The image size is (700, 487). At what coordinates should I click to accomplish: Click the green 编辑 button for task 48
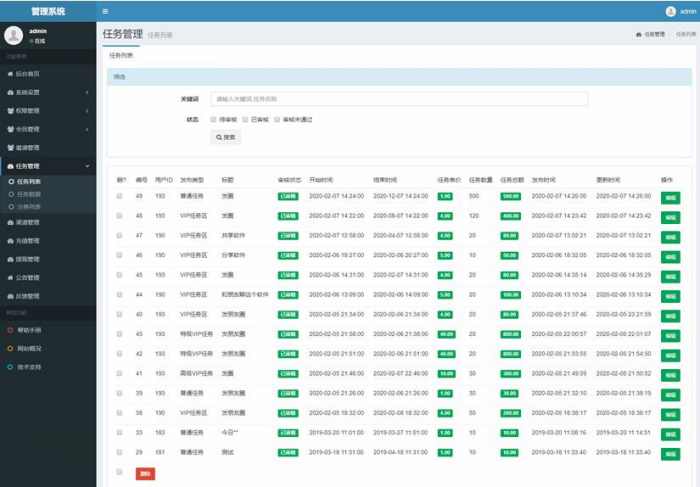(670, 216)
